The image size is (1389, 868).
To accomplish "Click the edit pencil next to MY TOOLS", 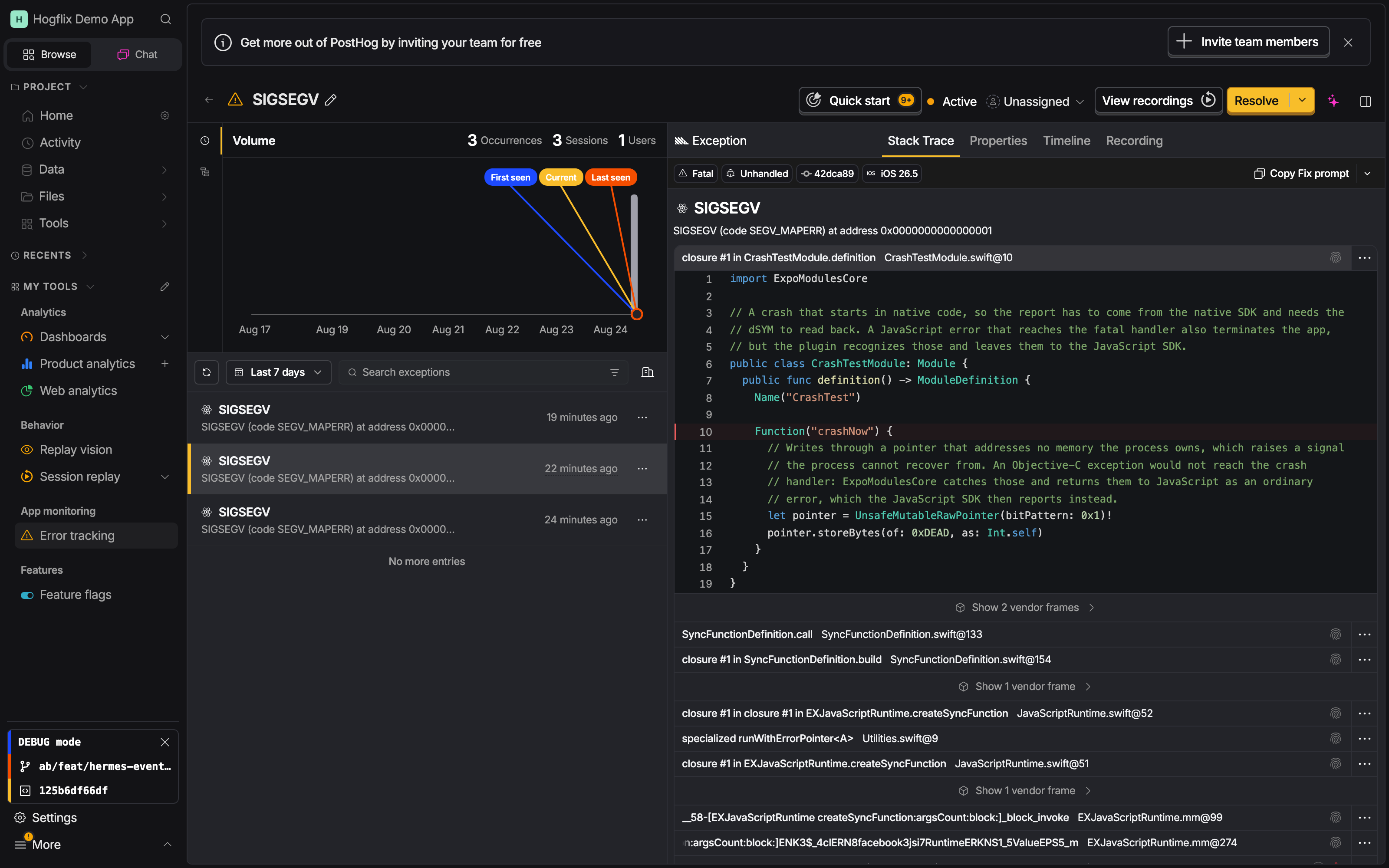I will tap(165, 286).
